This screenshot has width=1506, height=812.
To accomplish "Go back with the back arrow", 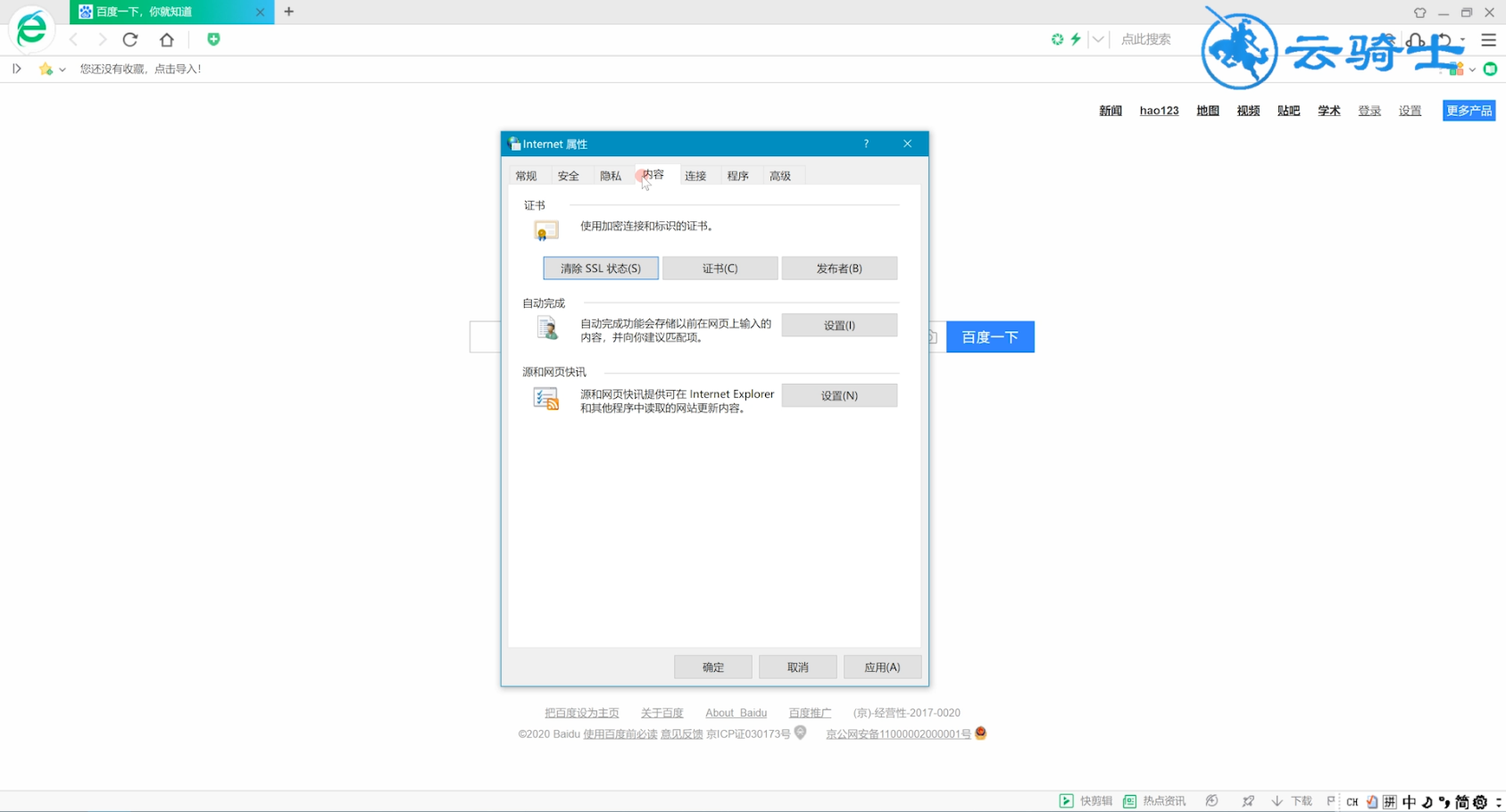I will 74,39.
